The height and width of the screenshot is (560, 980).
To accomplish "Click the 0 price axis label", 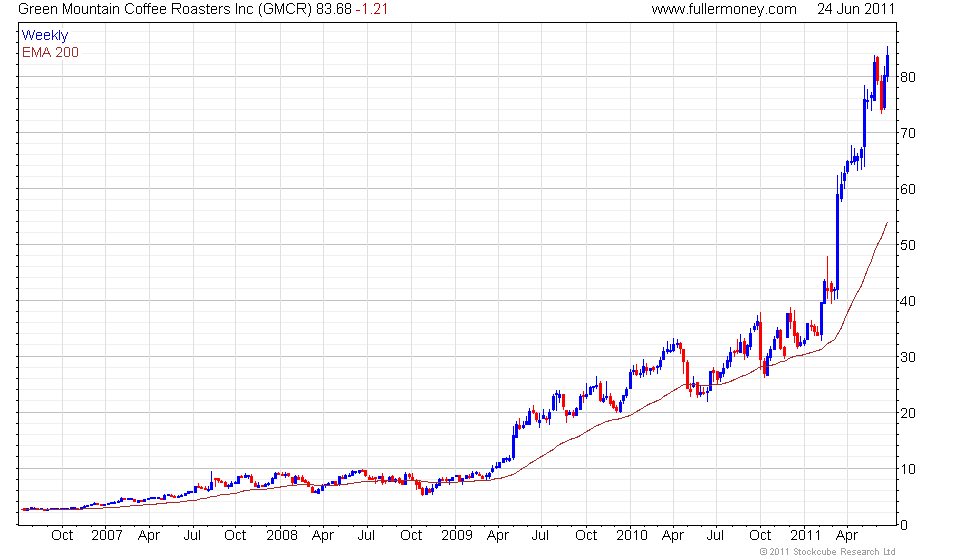I will click(x=904, y=526).
